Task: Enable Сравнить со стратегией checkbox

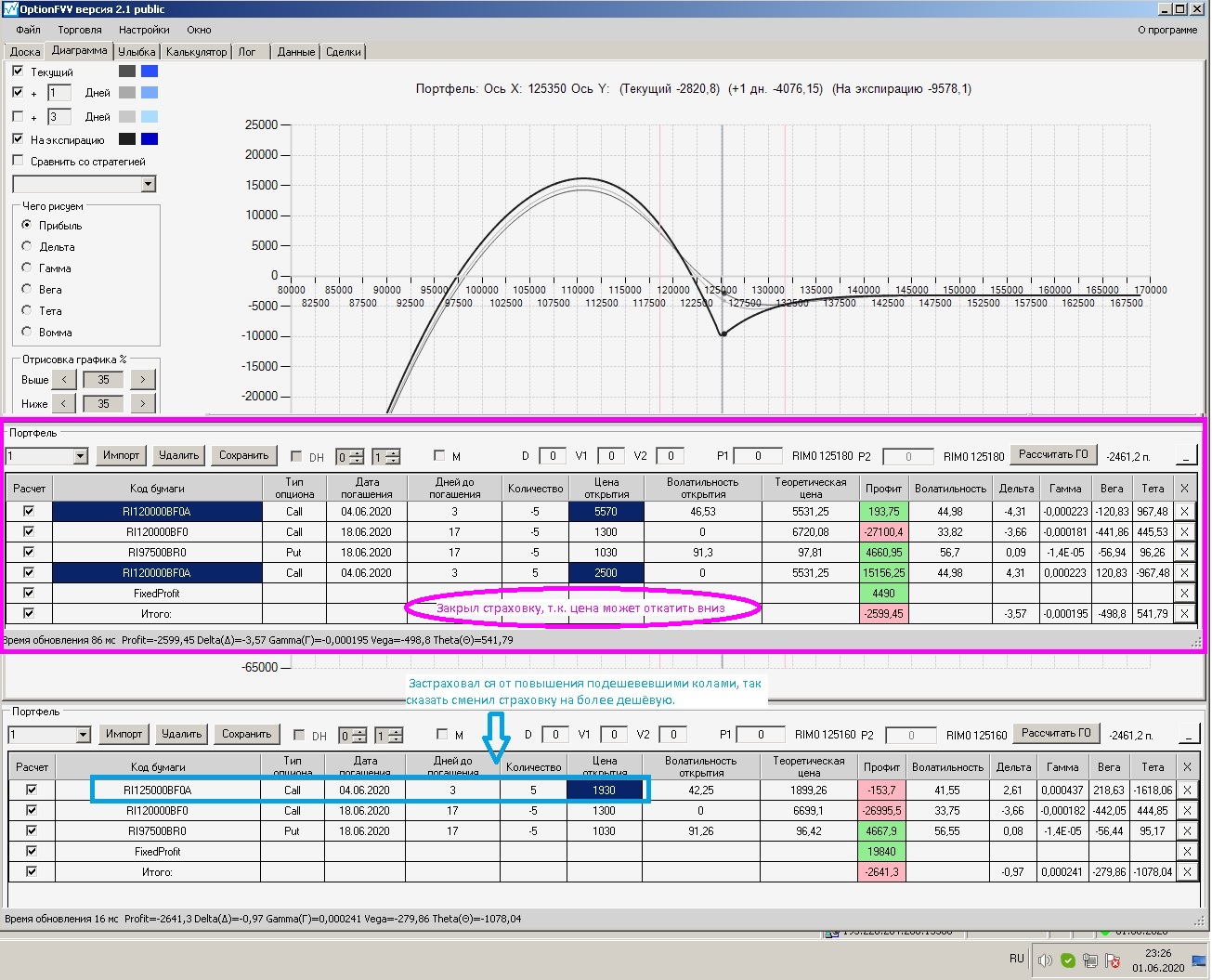Action: coord(18,161)
